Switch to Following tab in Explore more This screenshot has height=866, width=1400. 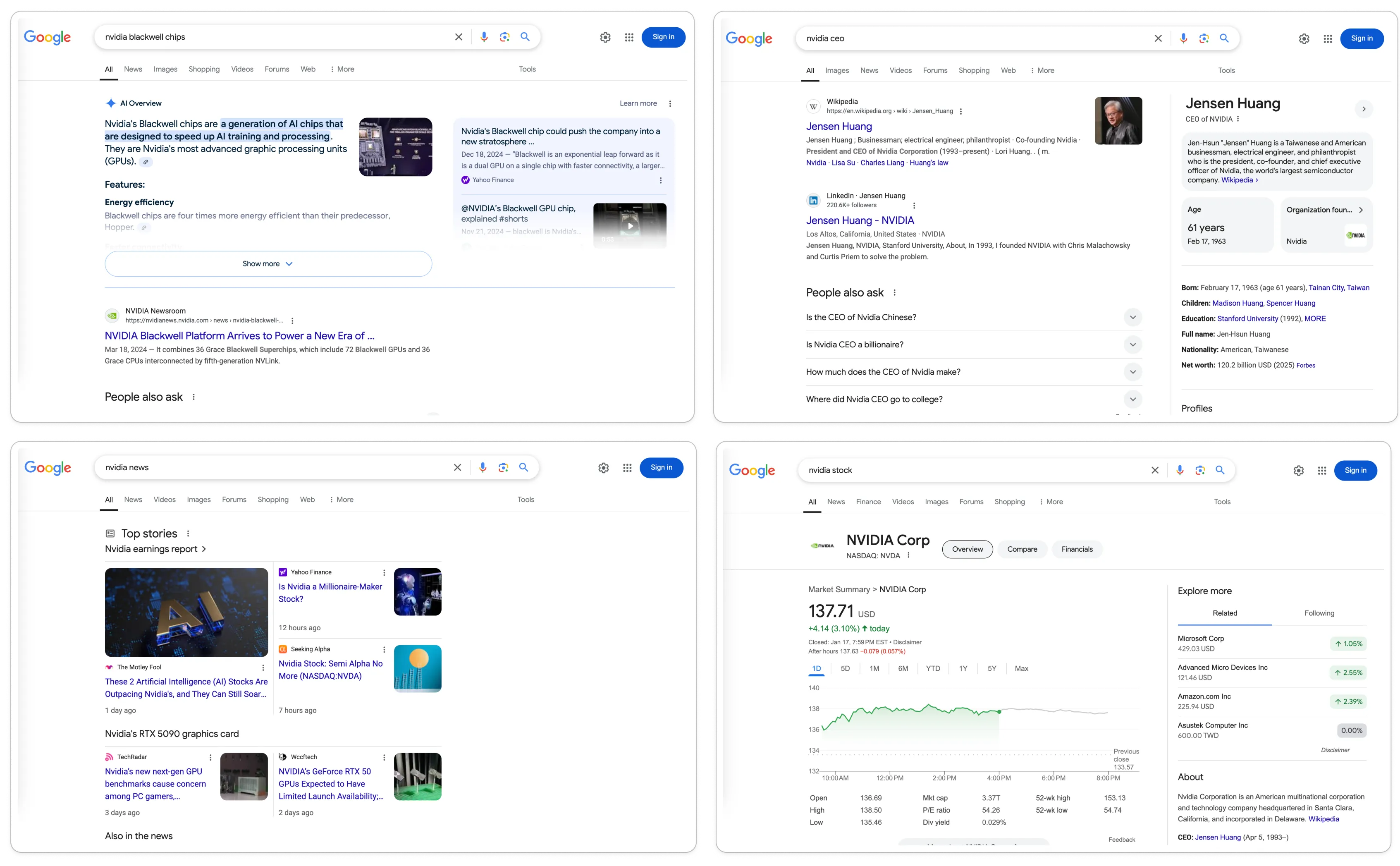pyautogui.click(x=1319, y=613)
